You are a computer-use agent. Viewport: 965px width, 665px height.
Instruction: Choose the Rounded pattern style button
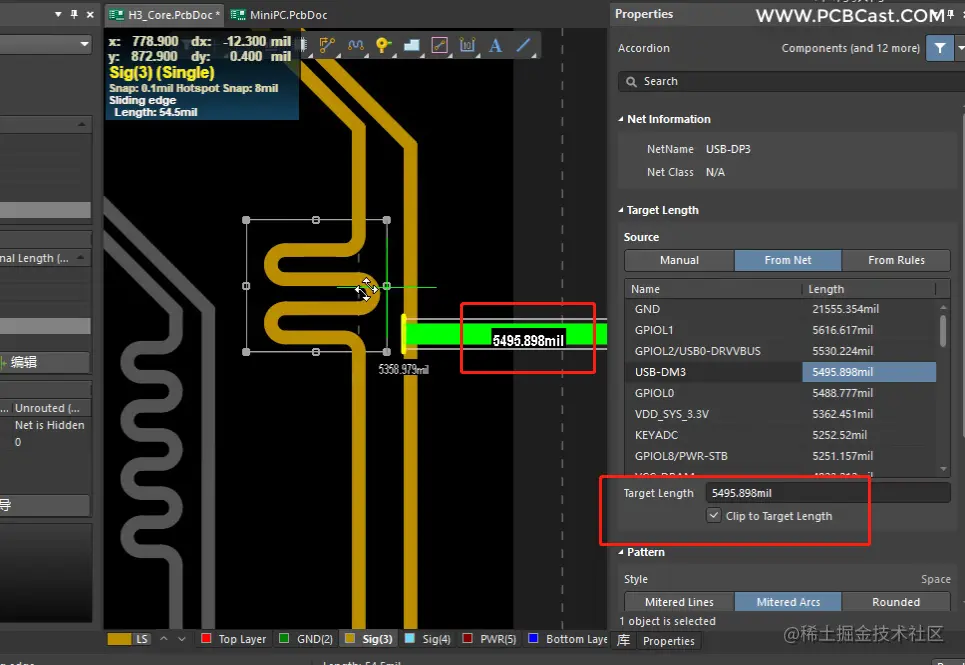[x=896, y=602]
